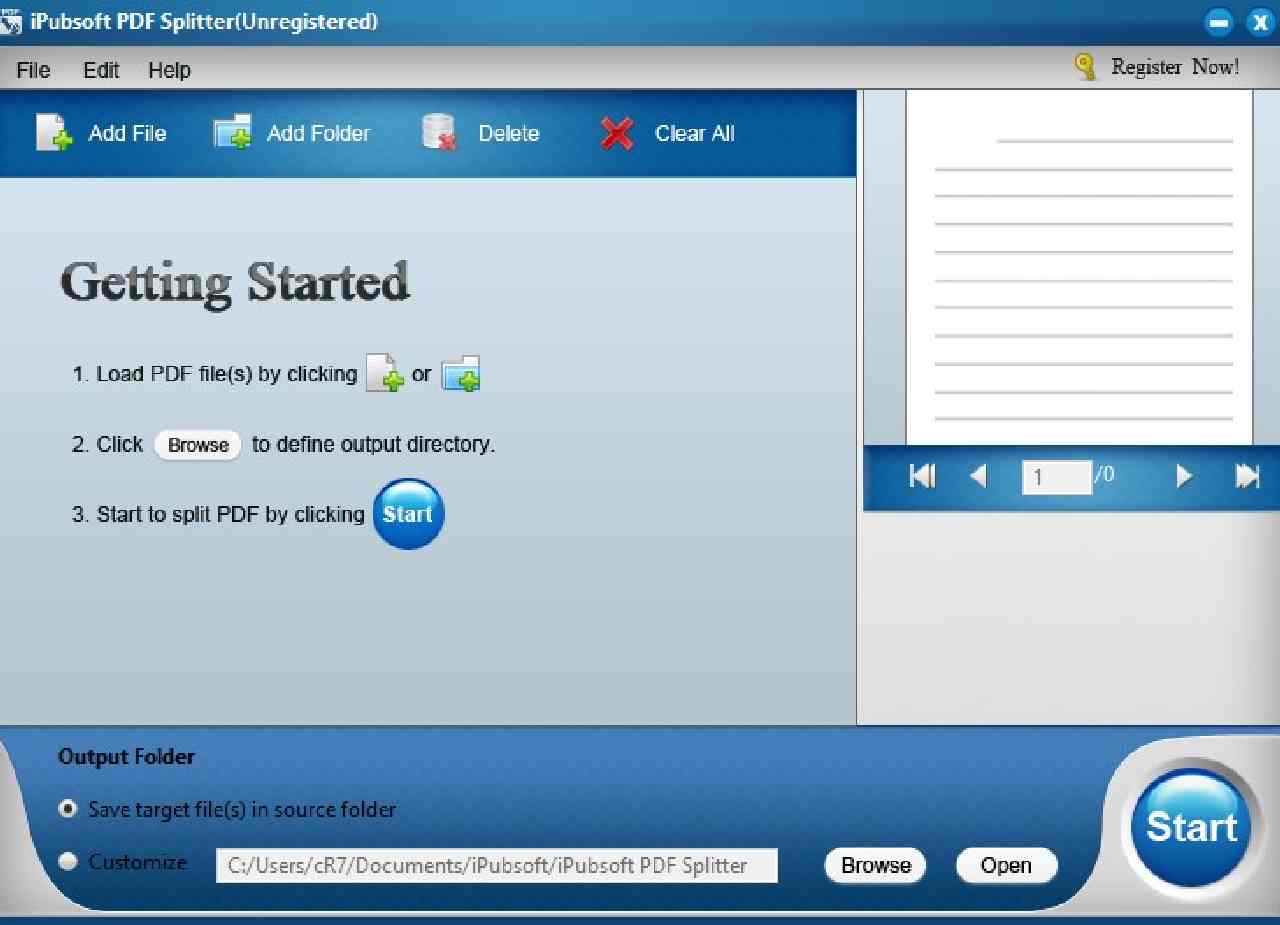Click the Clear All red X icon

tap(617, 134)
